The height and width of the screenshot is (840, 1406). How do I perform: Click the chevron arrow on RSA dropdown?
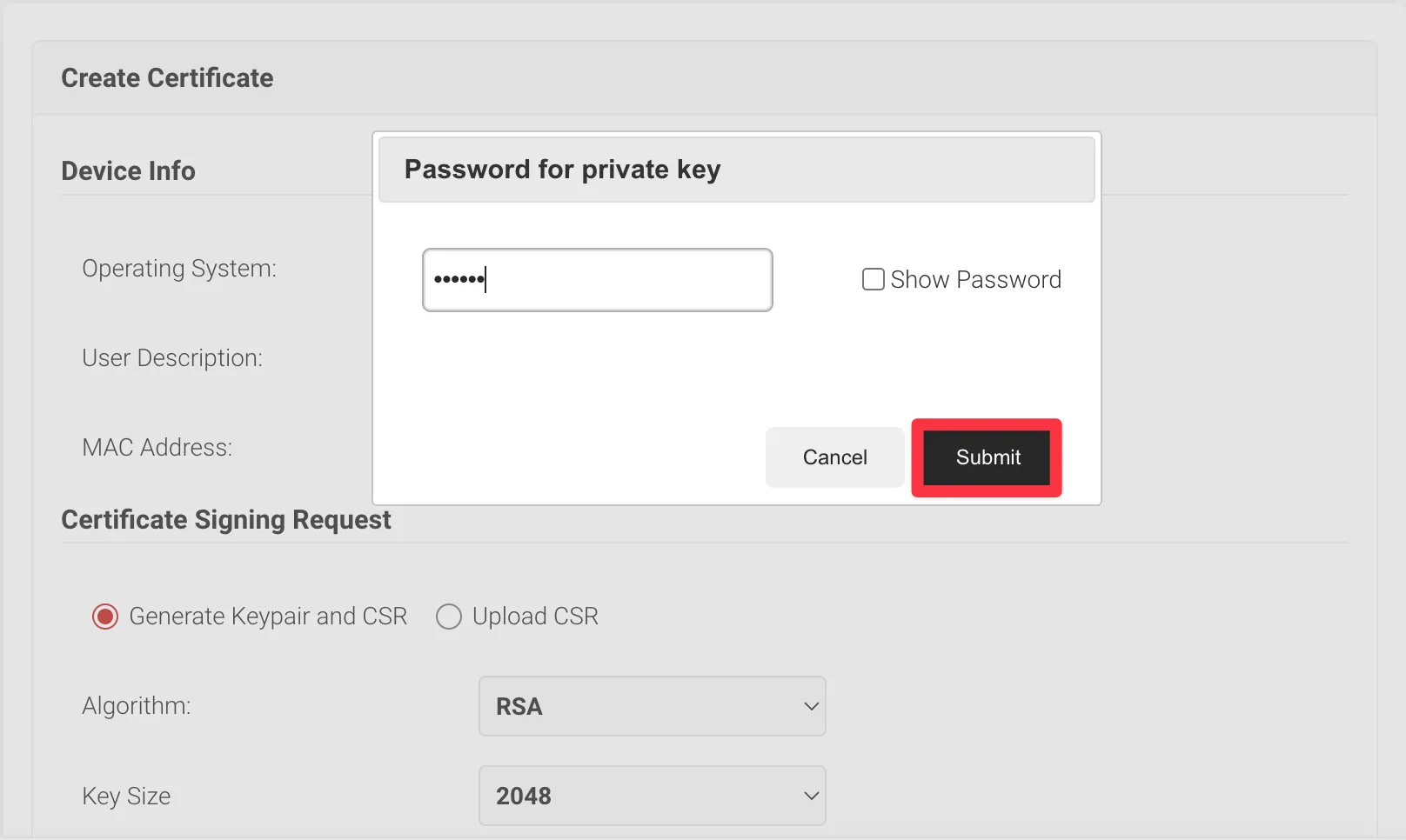pos(811,706)
